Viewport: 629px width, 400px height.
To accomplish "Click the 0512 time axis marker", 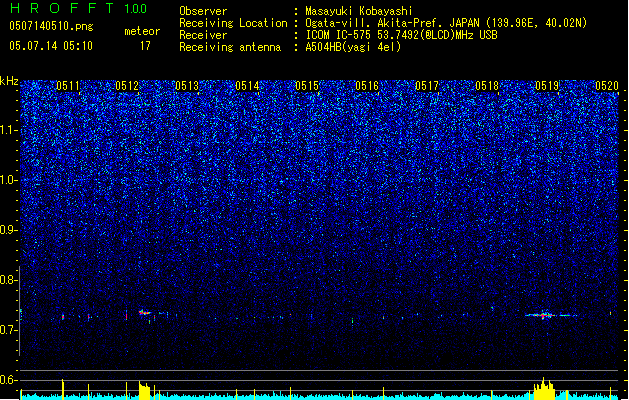I will (x=127, y=86).
